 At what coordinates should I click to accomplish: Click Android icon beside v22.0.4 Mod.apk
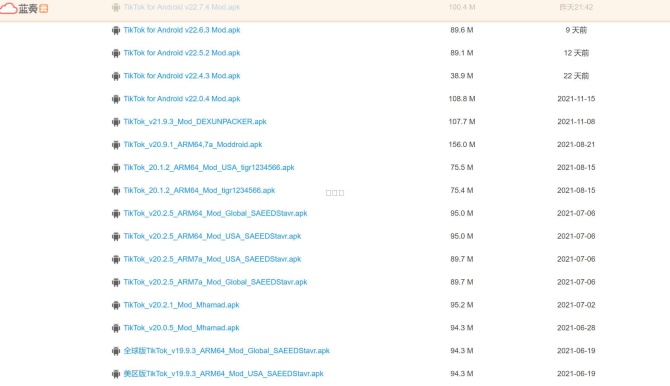pyautogui.click(x=116, y=99)
